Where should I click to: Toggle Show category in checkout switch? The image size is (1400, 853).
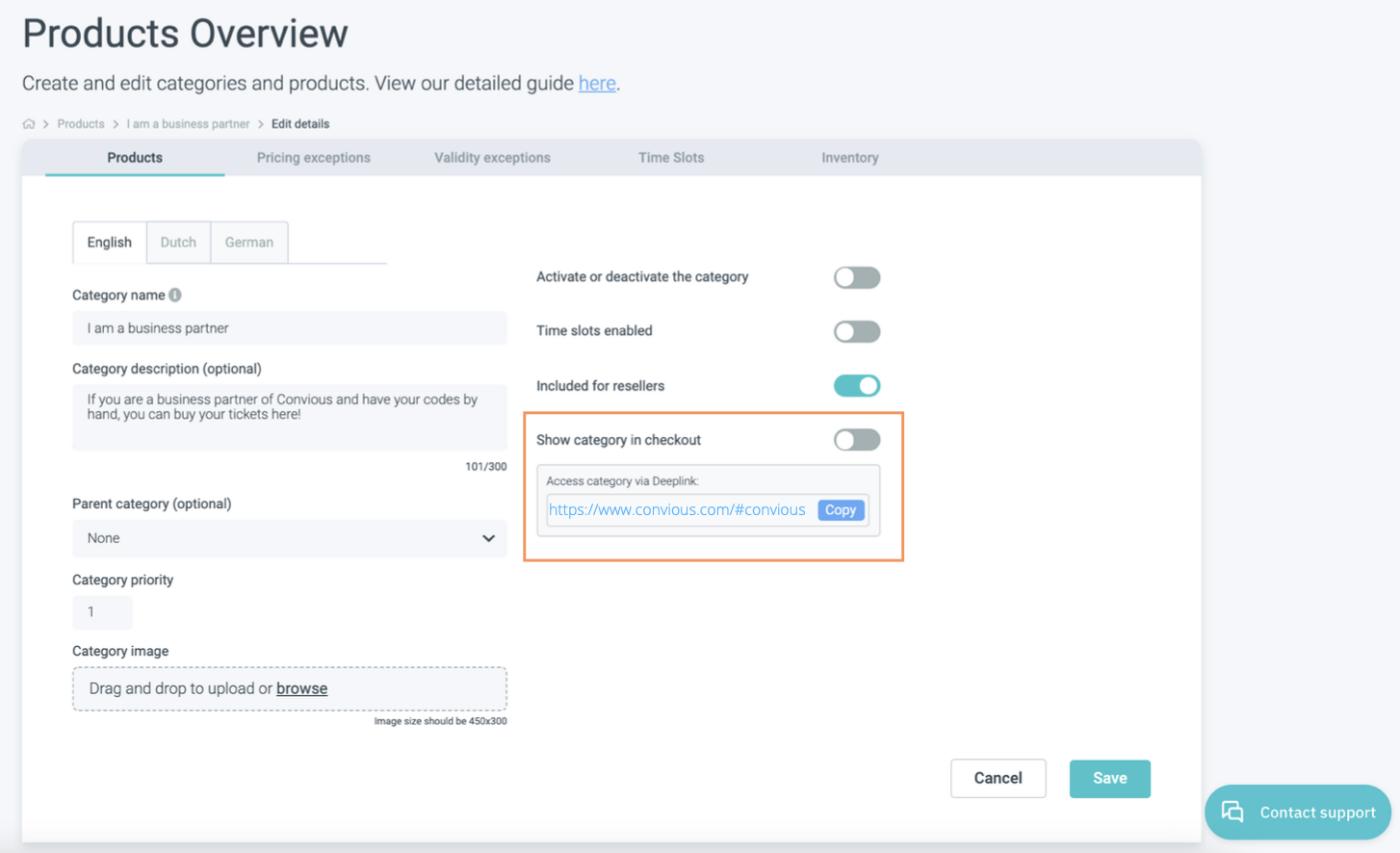click(856, 440)
